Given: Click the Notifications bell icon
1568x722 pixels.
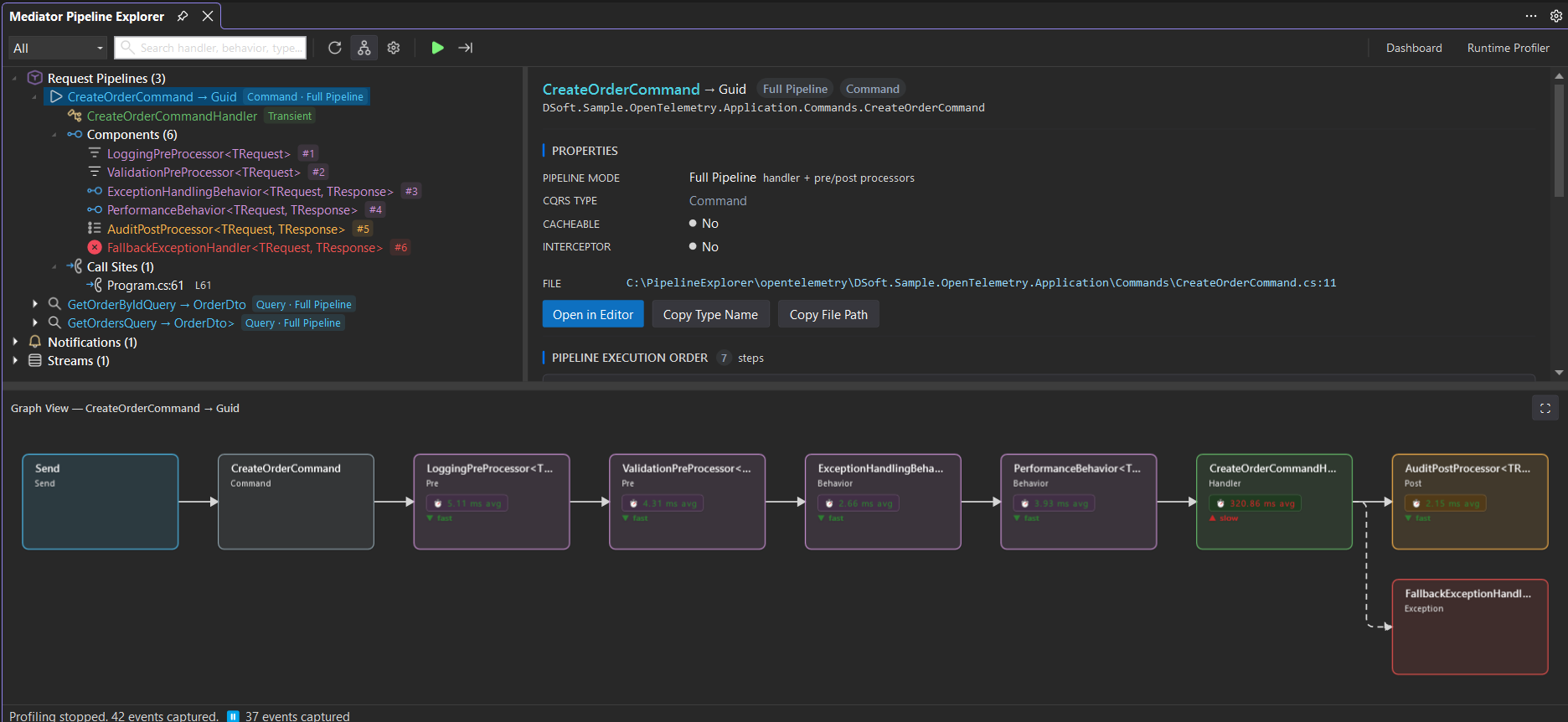Looking at the screenshot, I should tap(35, 342).
